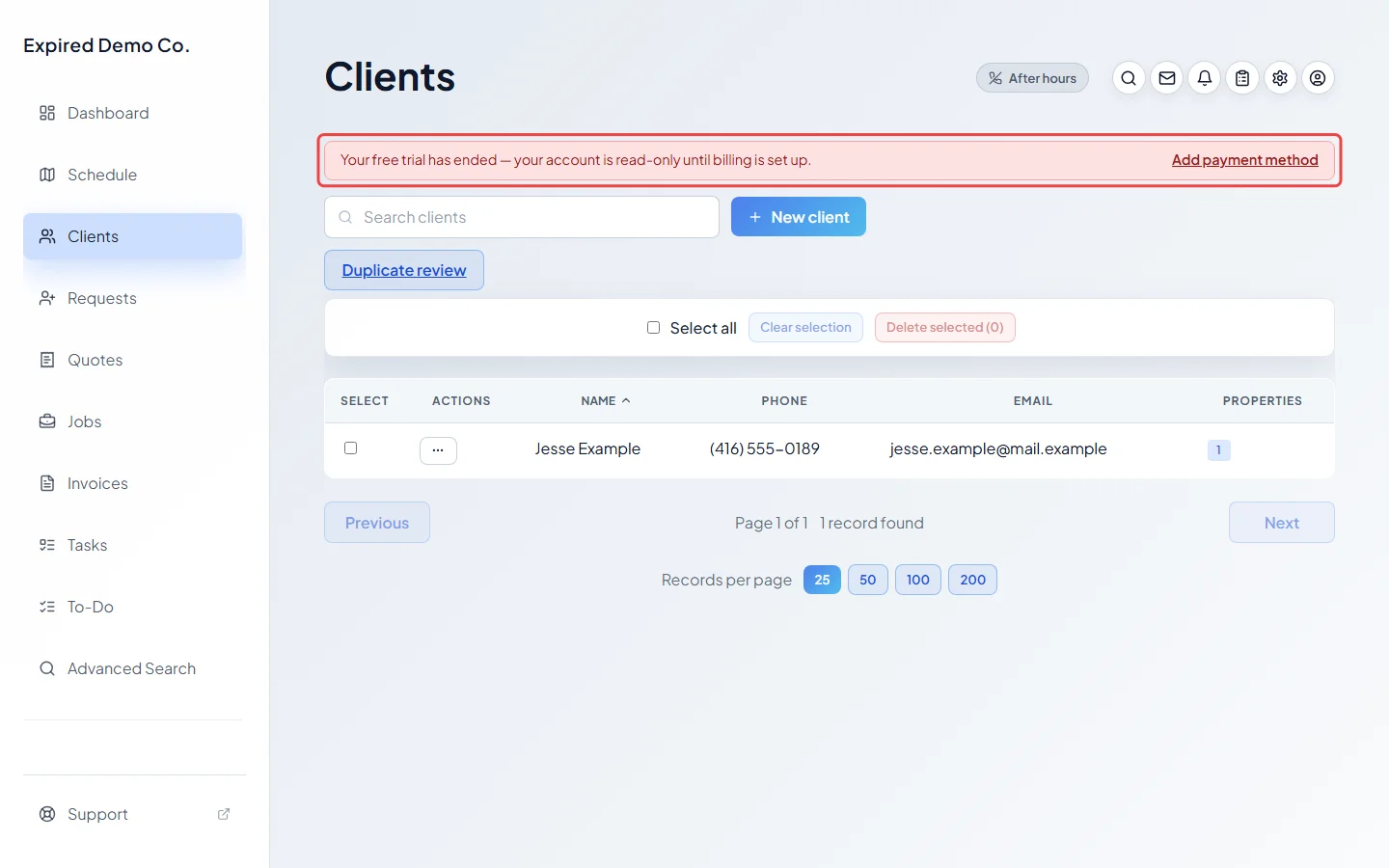Toggle the After hours pill
Screen dimensions: 1389x868
pyautogui.click(x=1032, y=78)
